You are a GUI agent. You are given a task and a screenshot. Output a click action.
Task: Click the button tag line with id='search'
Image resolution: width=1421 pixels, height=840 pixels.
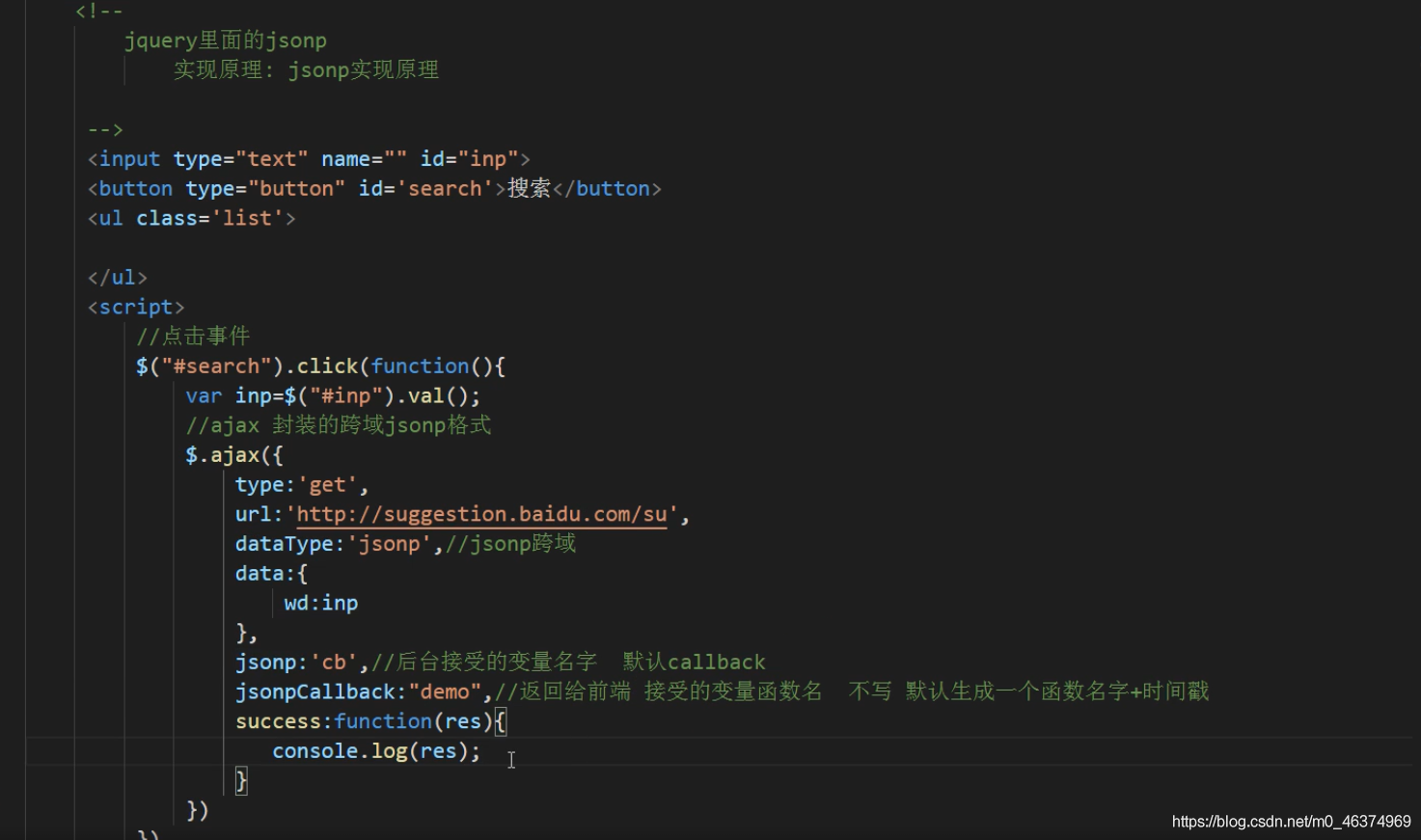coord(374,189)
